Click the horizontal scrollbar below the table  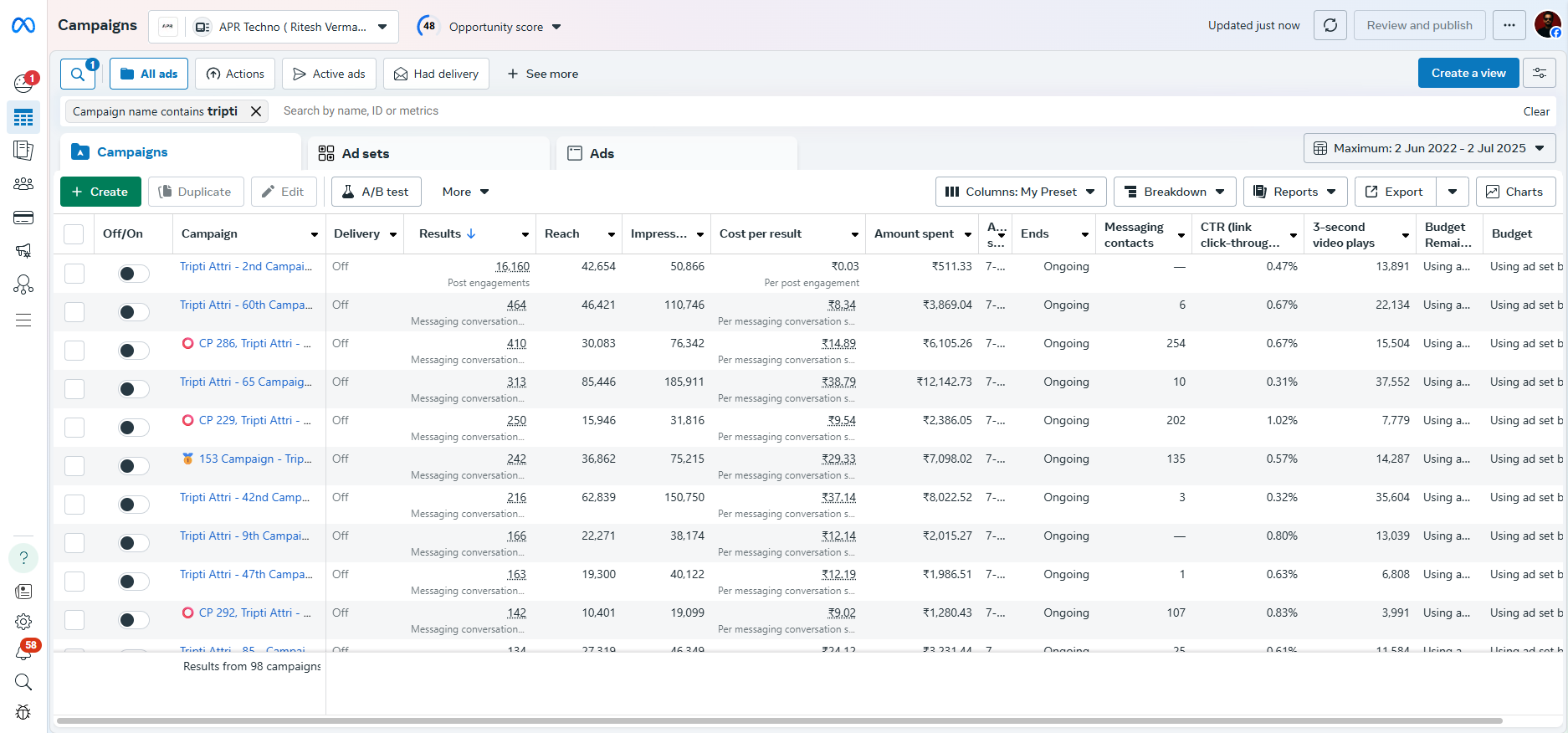click(778, 720)
